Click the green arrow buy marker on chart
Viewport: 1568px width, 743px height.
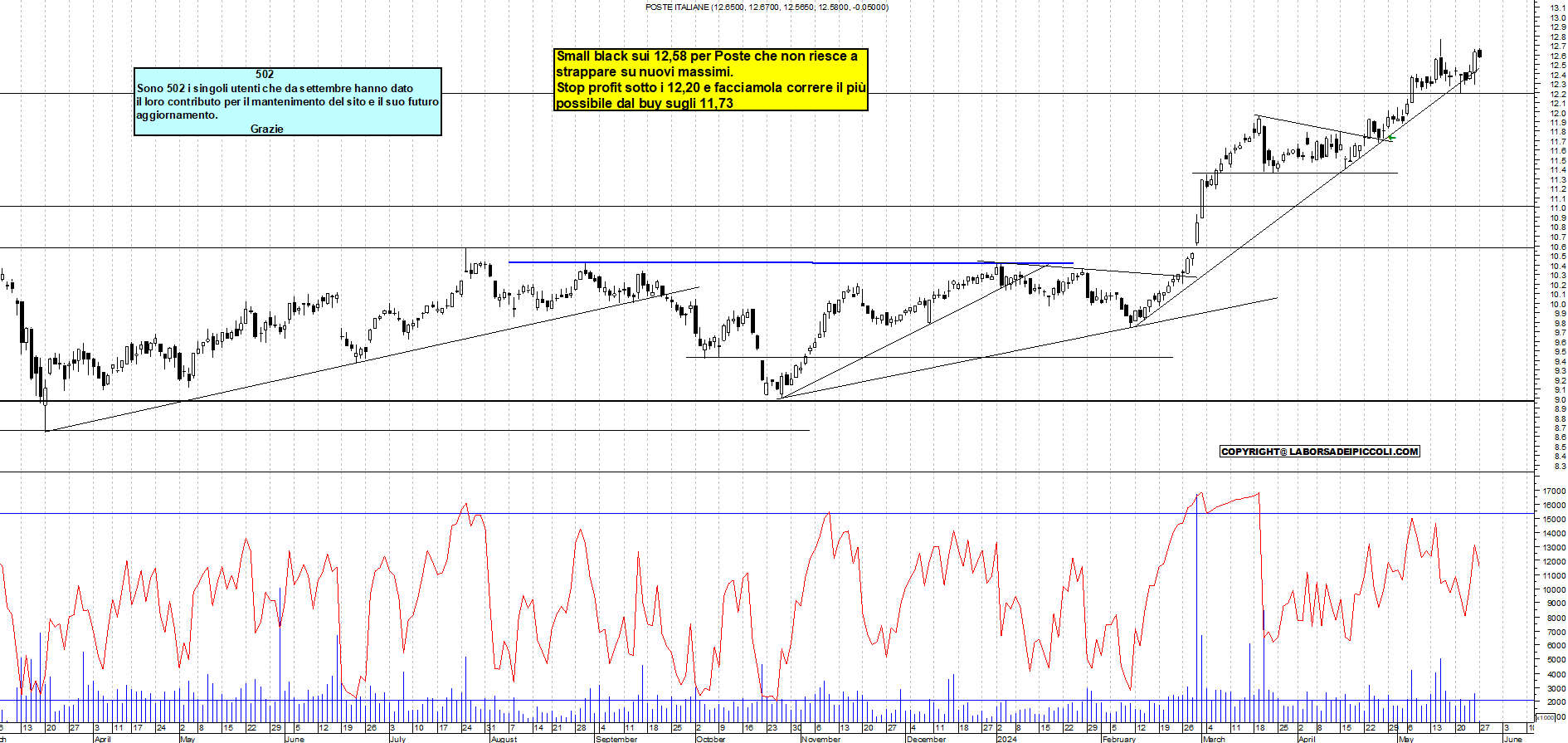point(1391,138)
